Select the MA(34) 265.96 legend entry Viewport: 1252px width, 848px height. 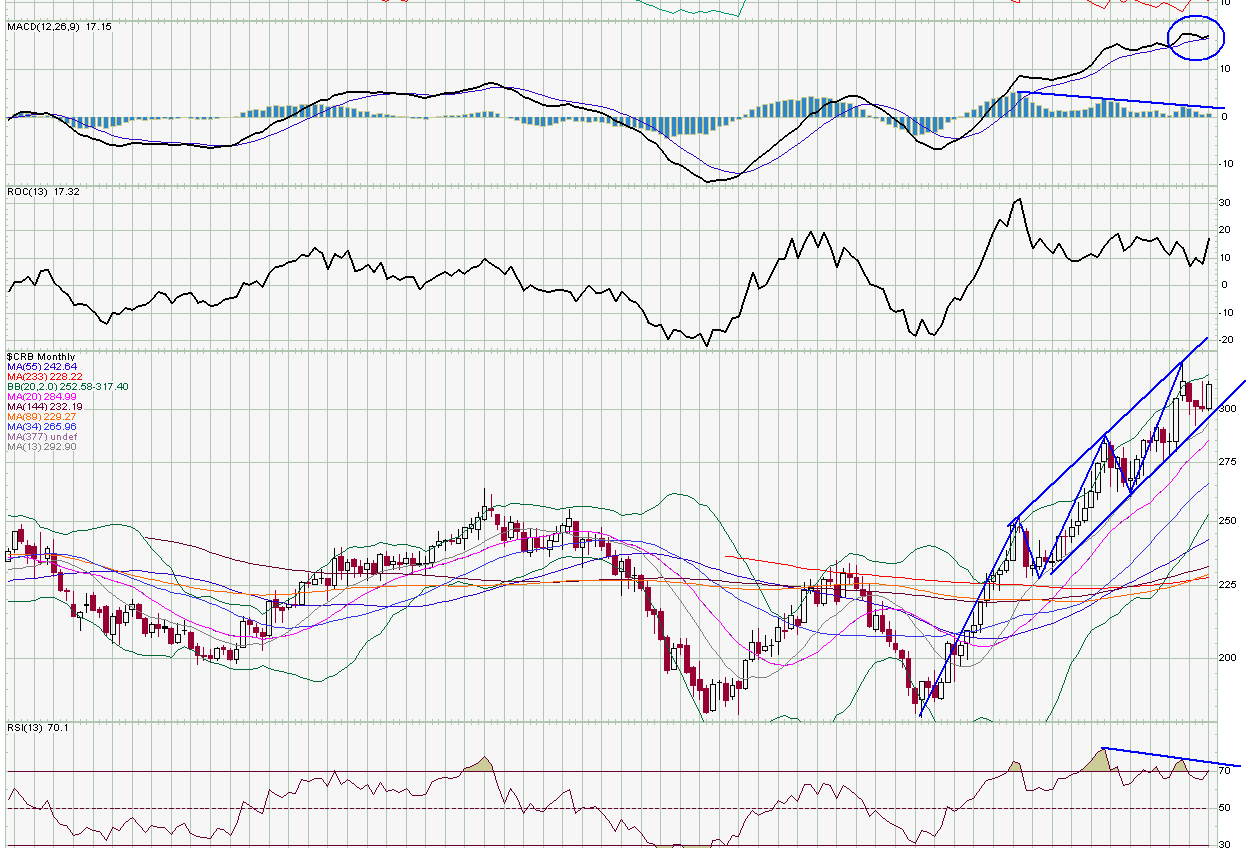(x=42, y=427)
